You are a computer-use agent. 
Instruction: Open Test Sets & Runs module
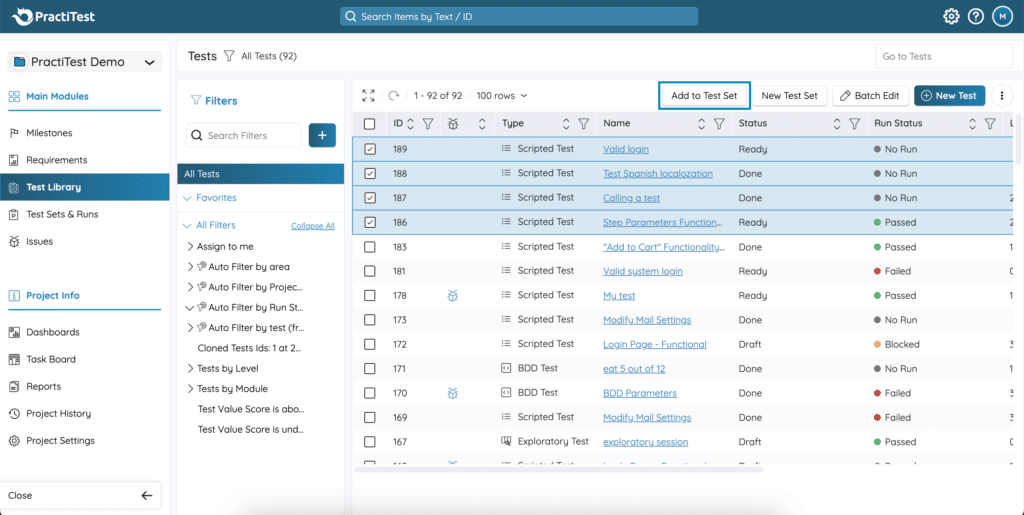click(x=62, y=214)
